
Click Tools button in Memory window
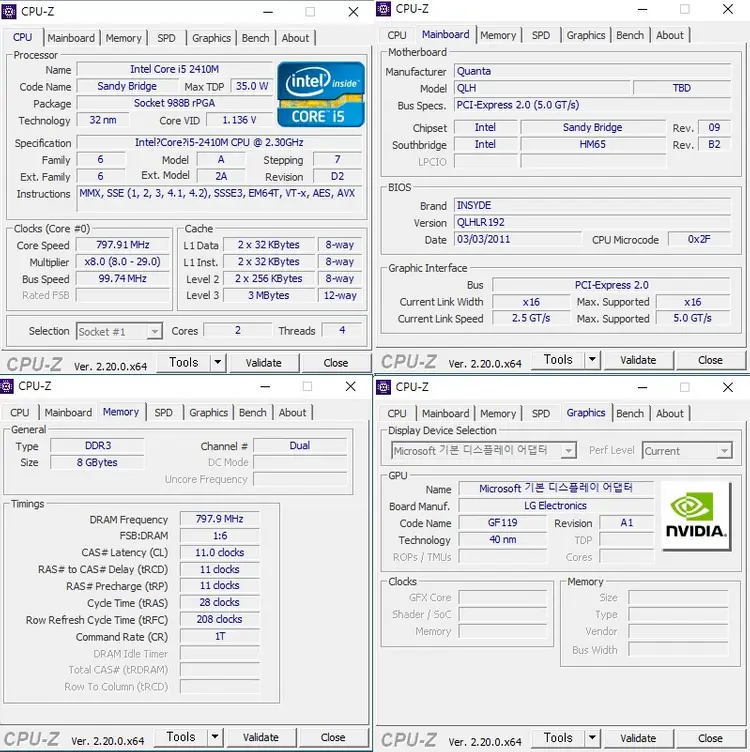click(181, 736)
